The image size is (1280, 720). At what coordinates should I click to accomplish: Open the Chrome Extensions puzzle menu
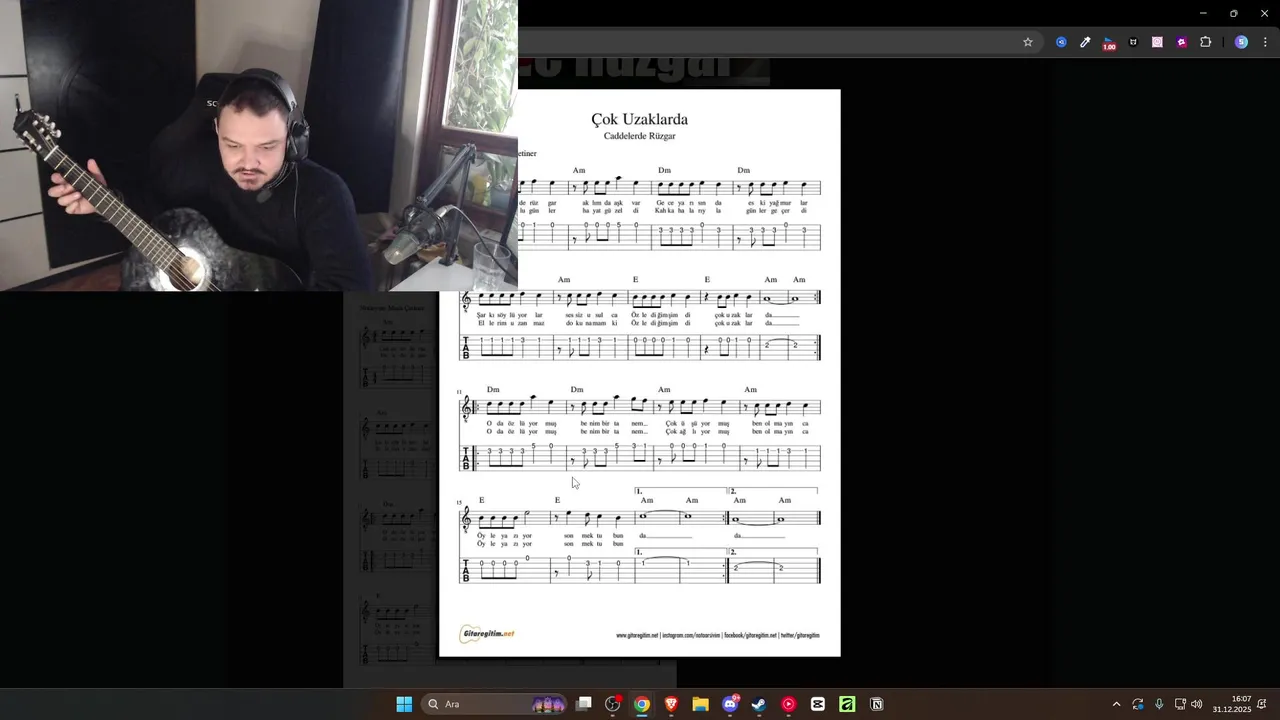coord(1205,42)
